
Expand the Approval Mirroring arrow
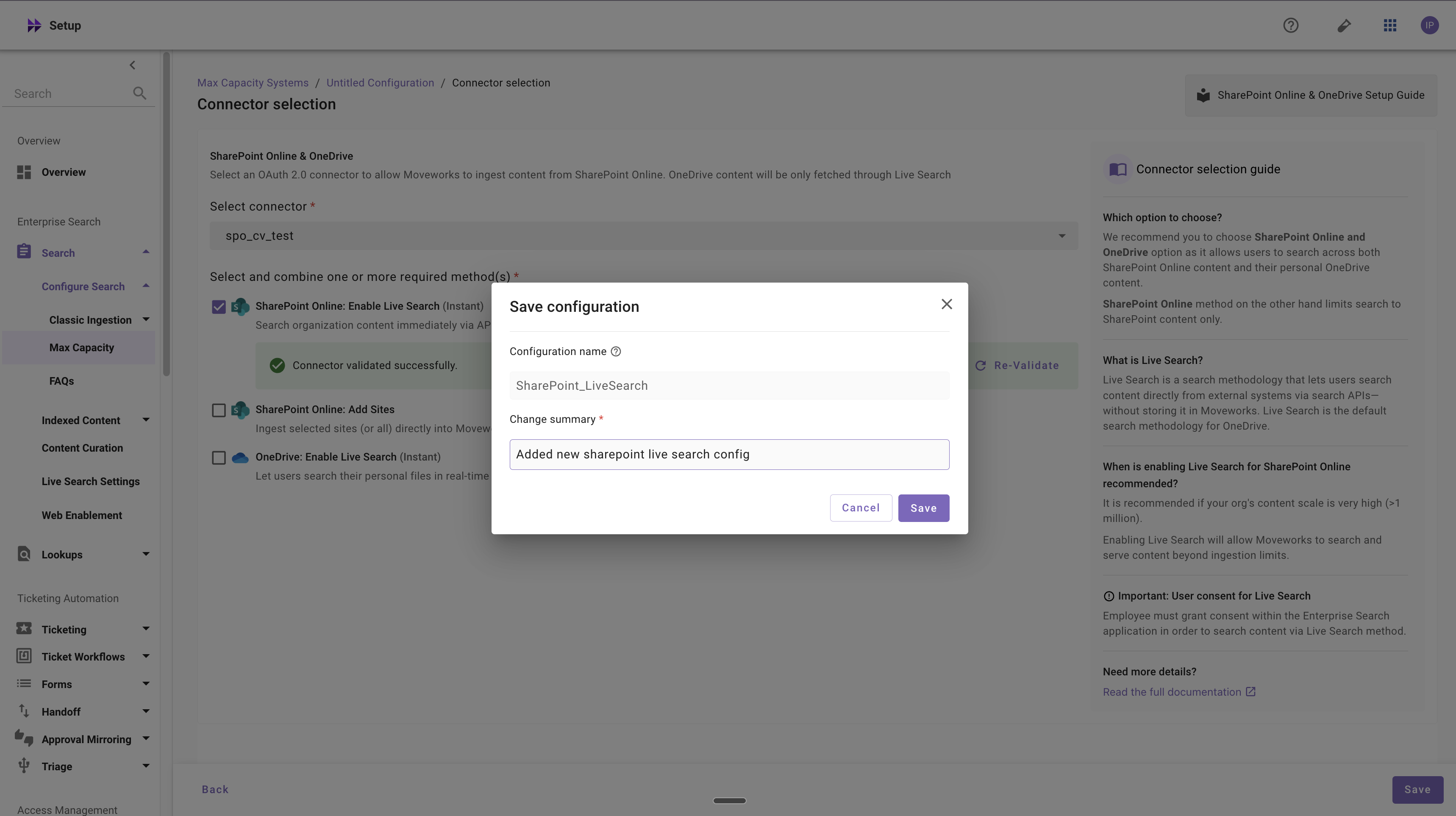click(146, 738)
